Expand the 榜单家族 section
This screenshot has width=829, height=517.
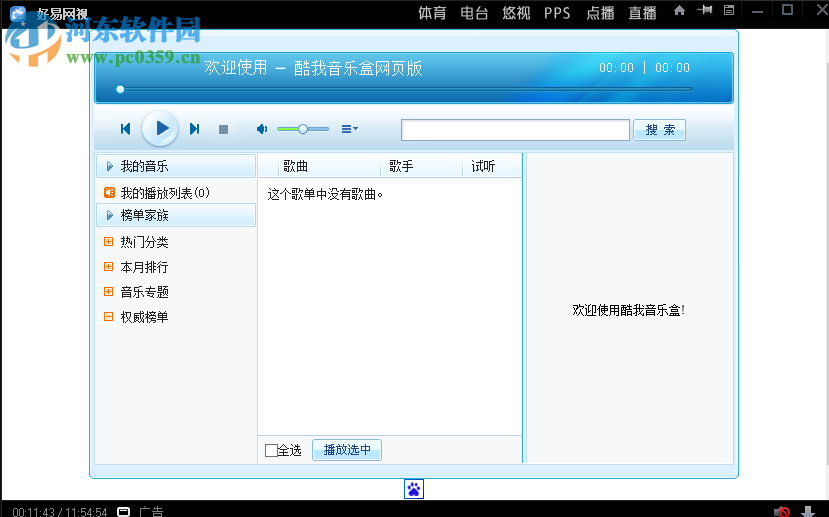pos(176,215)
